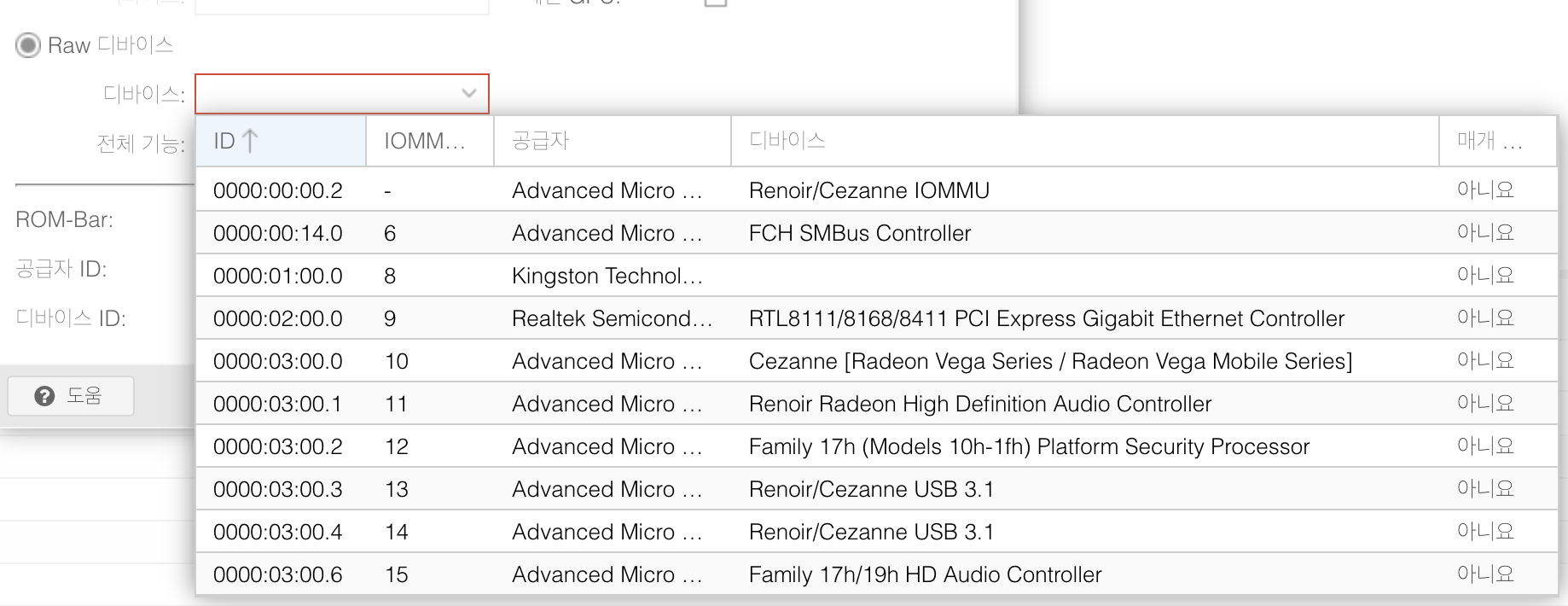Pick Family 17h/19h HD Audio Controller

click(876, 574)
